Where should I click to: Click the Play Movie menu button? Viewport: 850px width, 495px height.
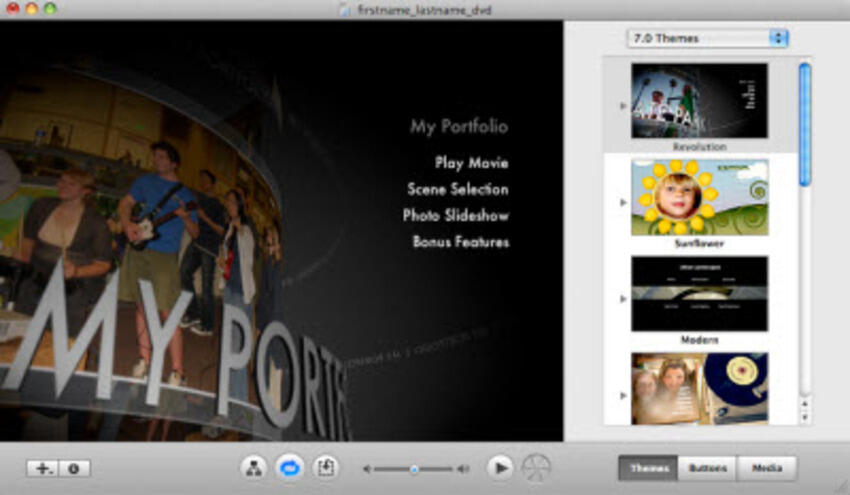point(471,163)
